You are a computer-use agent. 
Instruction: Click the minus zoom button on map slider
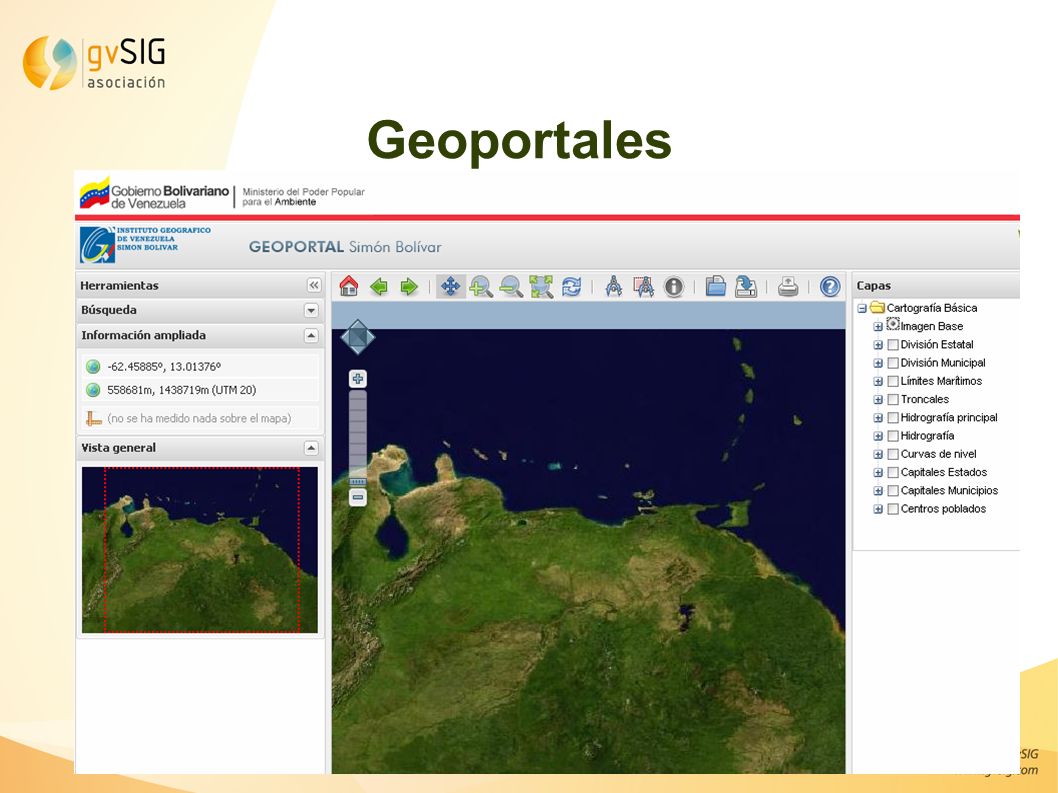coord(358,497)
